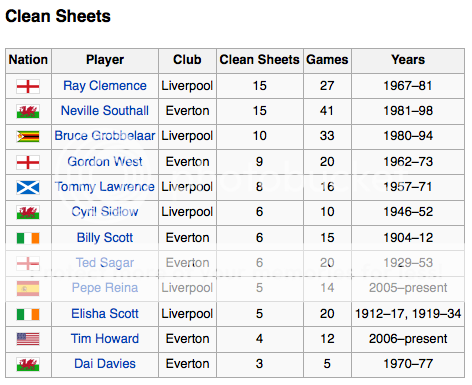472x385 pixels.
Task: Click the Years column header
Action: click(x=408, y=60)
